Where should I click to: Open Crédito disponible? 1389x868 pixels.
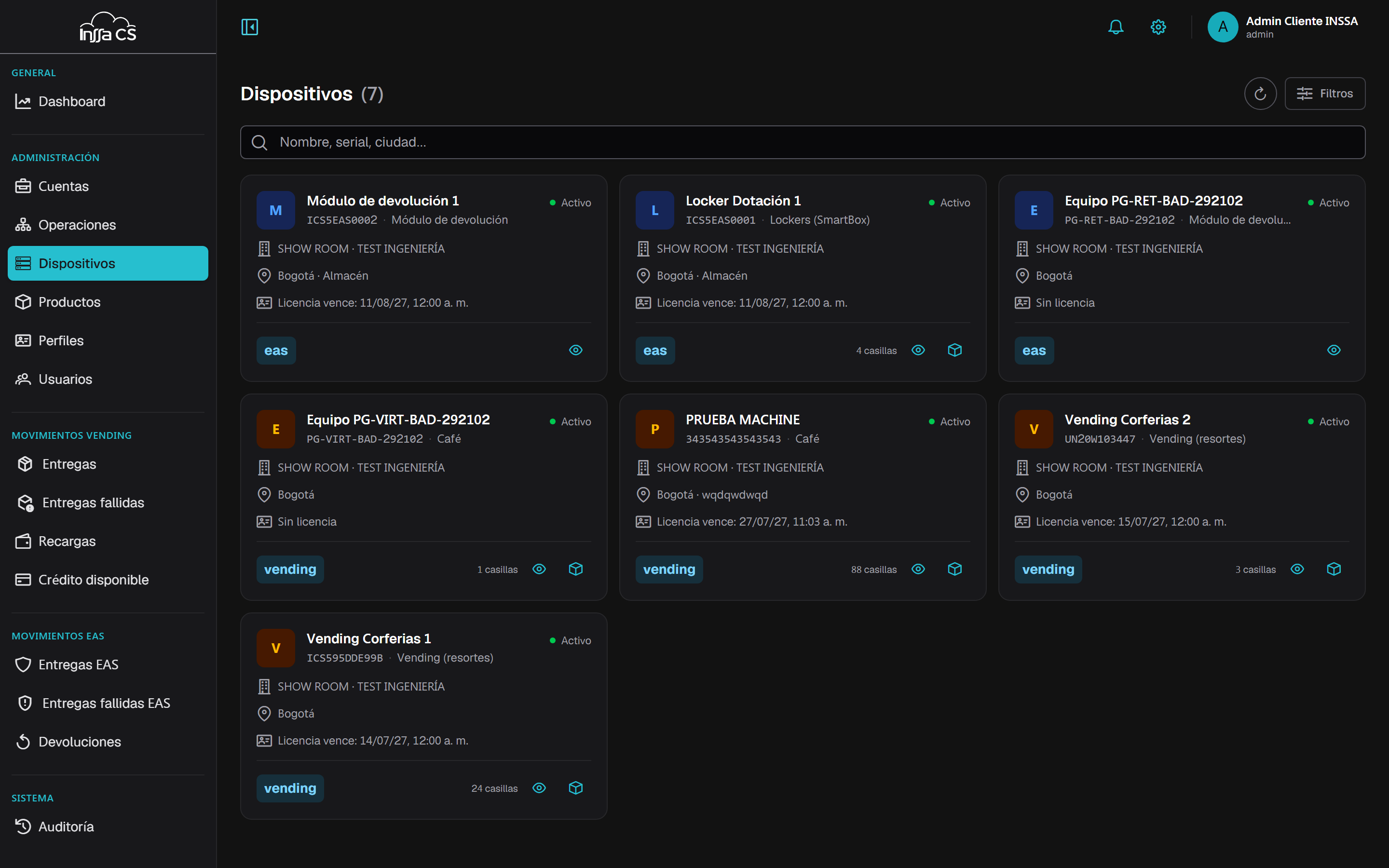[x=108, y=580]
